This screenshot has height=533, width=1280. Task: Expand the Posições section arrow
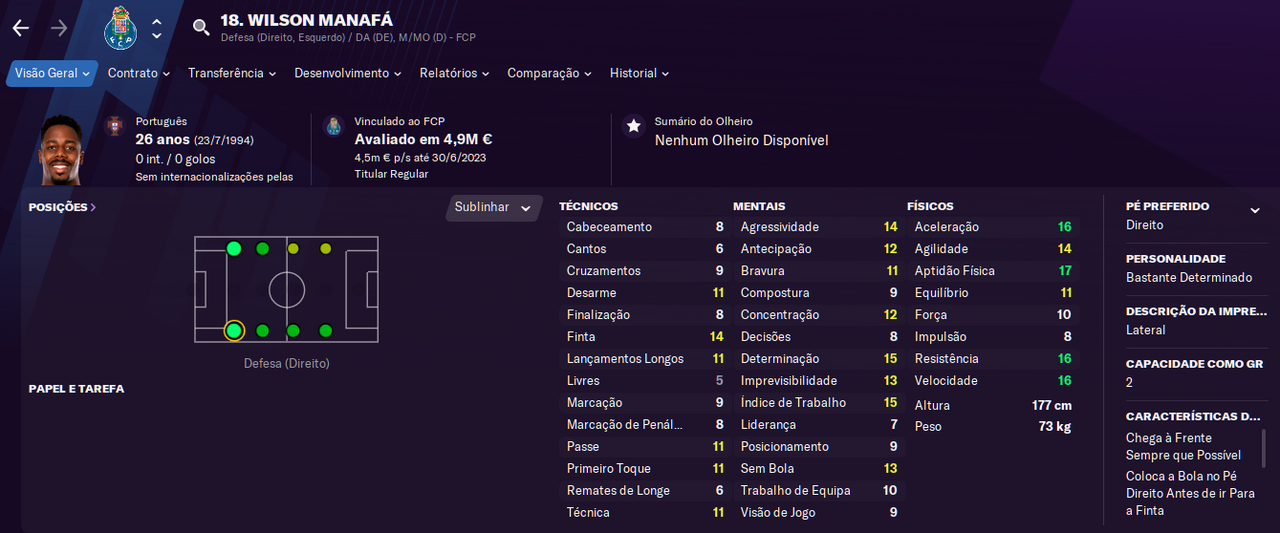coord(93,207)
